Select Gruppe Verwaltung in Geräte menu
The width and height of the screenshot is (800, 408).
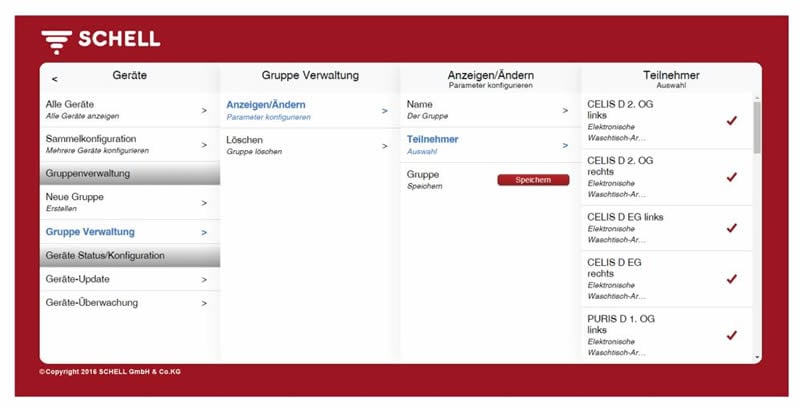(130, 232)
